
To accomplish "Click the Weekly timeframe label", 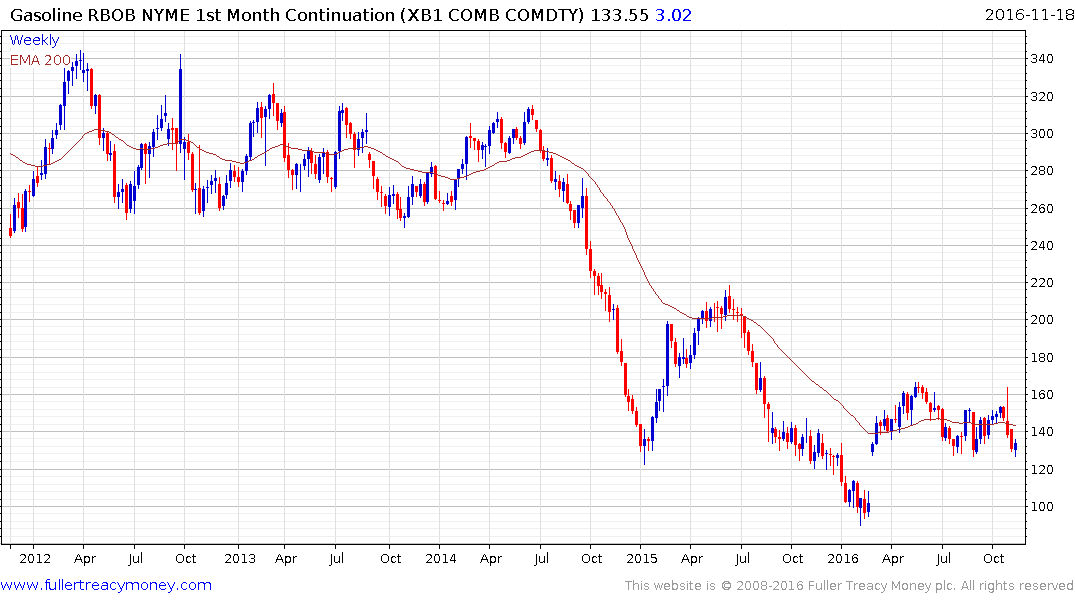I will 34,40.
